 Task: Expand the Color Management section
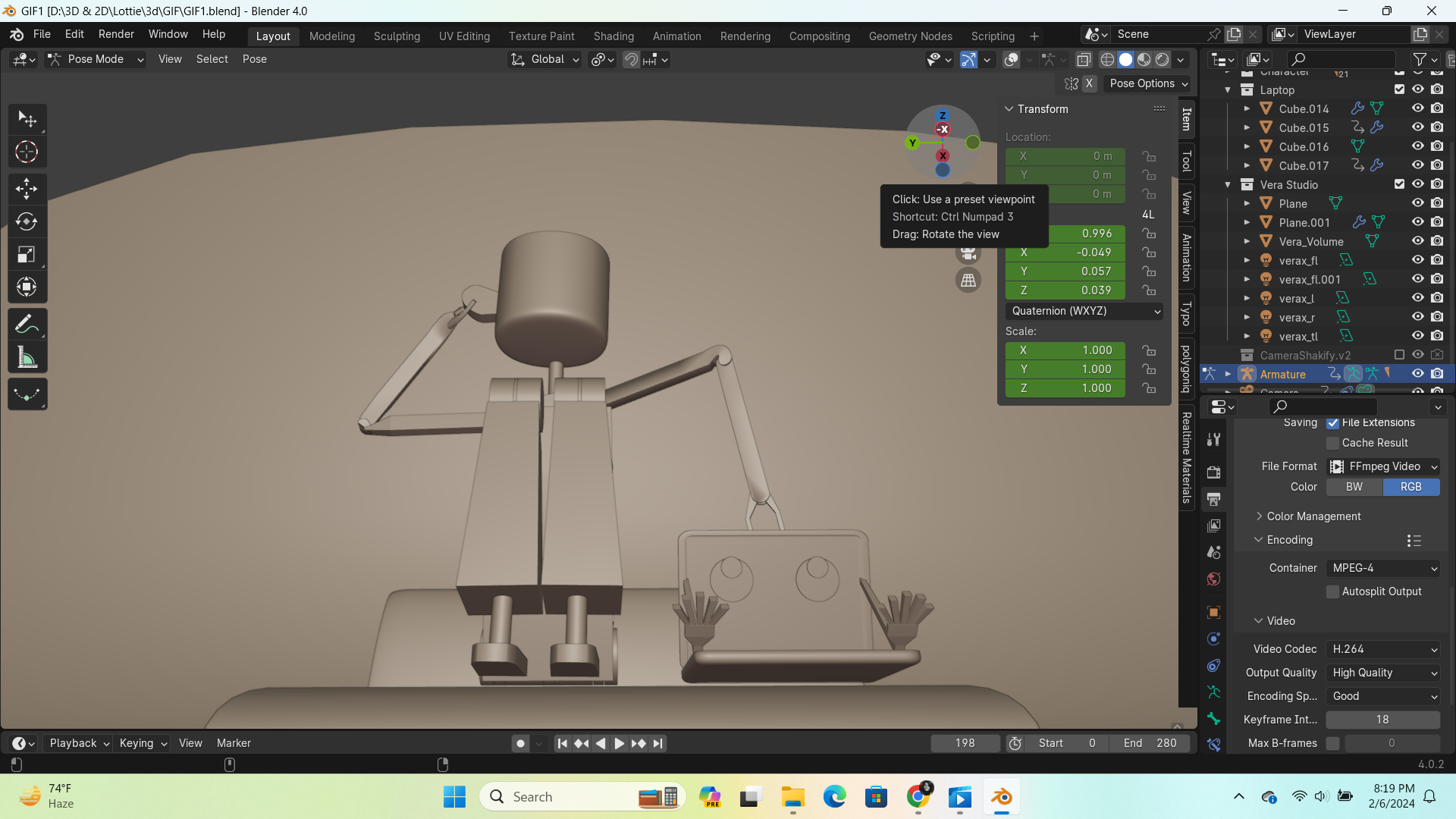1313,516
